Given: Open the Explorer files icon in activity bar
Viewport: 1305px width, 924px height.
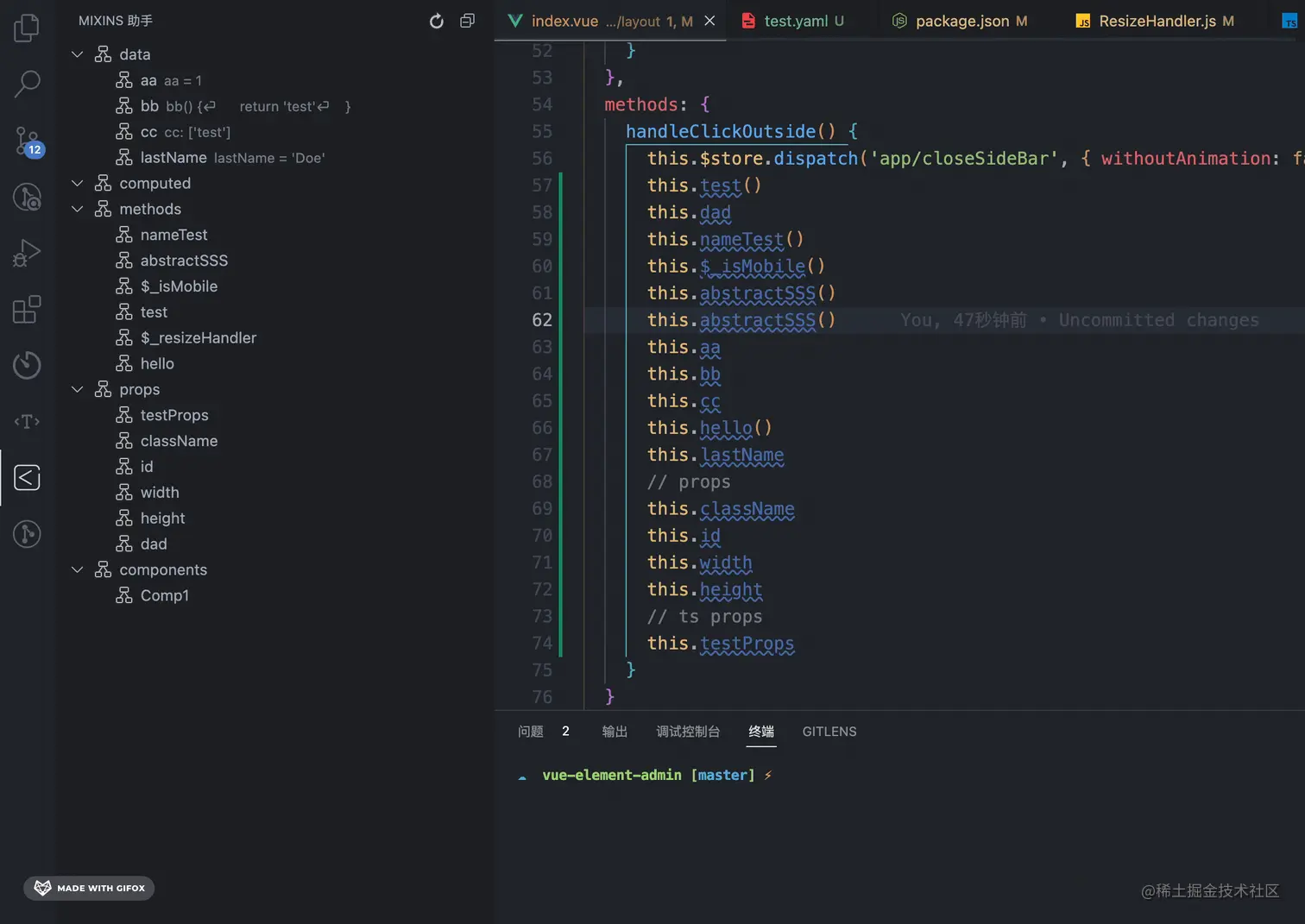Looking at the screenshot, I should 27,28.
